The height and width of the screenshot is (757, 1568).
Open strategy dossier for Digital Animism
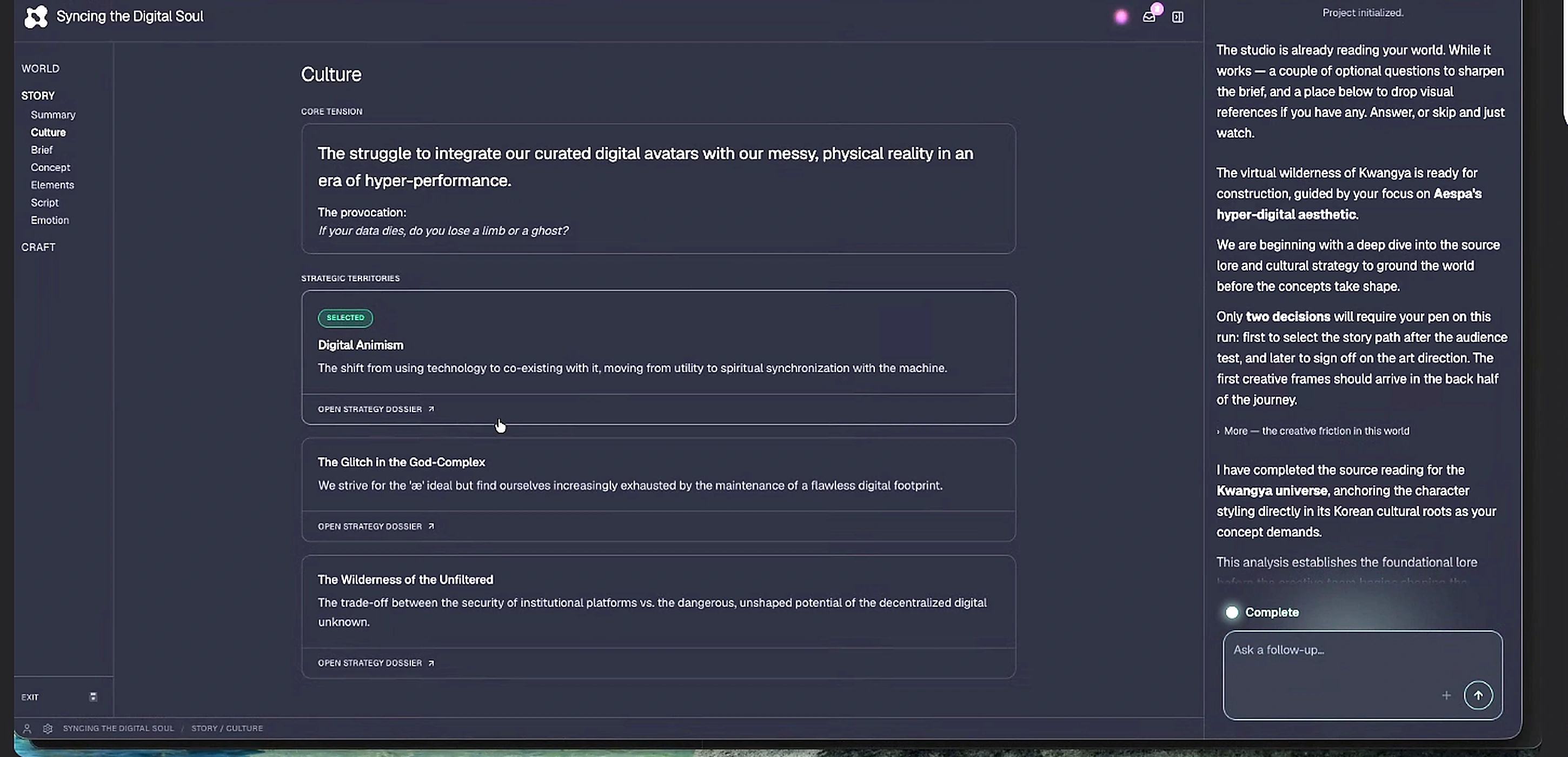click(x=376, y=409)
